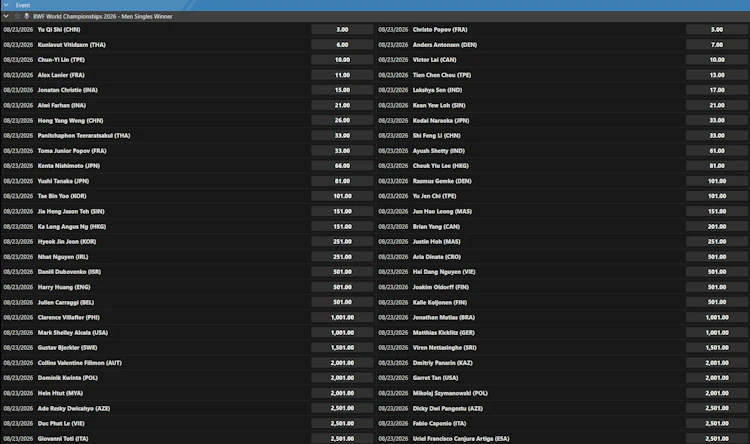Click the Matthias Kicklitz (GER) name
The width and height of the screenshot is (750, 444).
443,333
